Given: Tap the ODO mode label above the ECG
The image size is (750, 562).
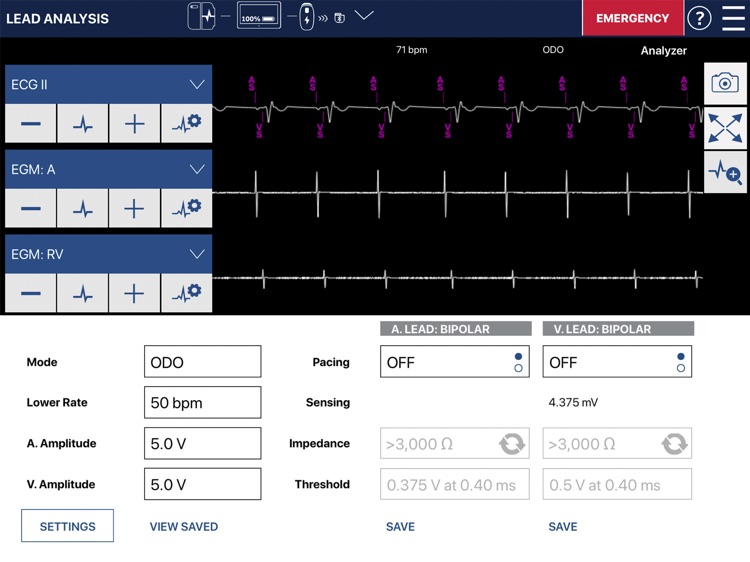Looking at the screenshot, I should (553, 50).
